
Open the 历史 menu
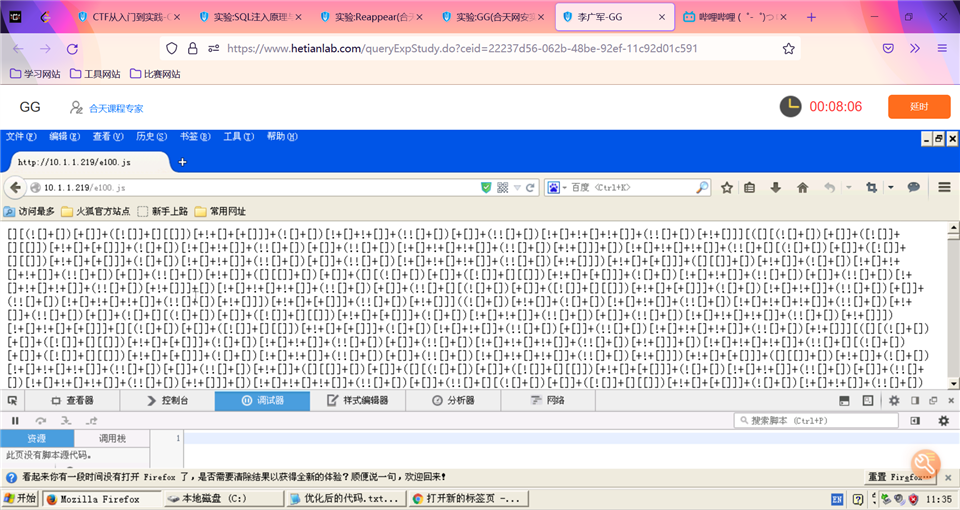coord(151,137)
